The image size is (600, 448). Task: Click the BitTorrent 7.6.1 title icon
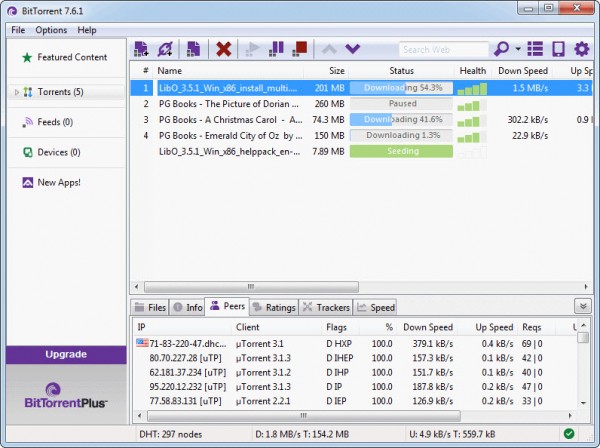12,11
